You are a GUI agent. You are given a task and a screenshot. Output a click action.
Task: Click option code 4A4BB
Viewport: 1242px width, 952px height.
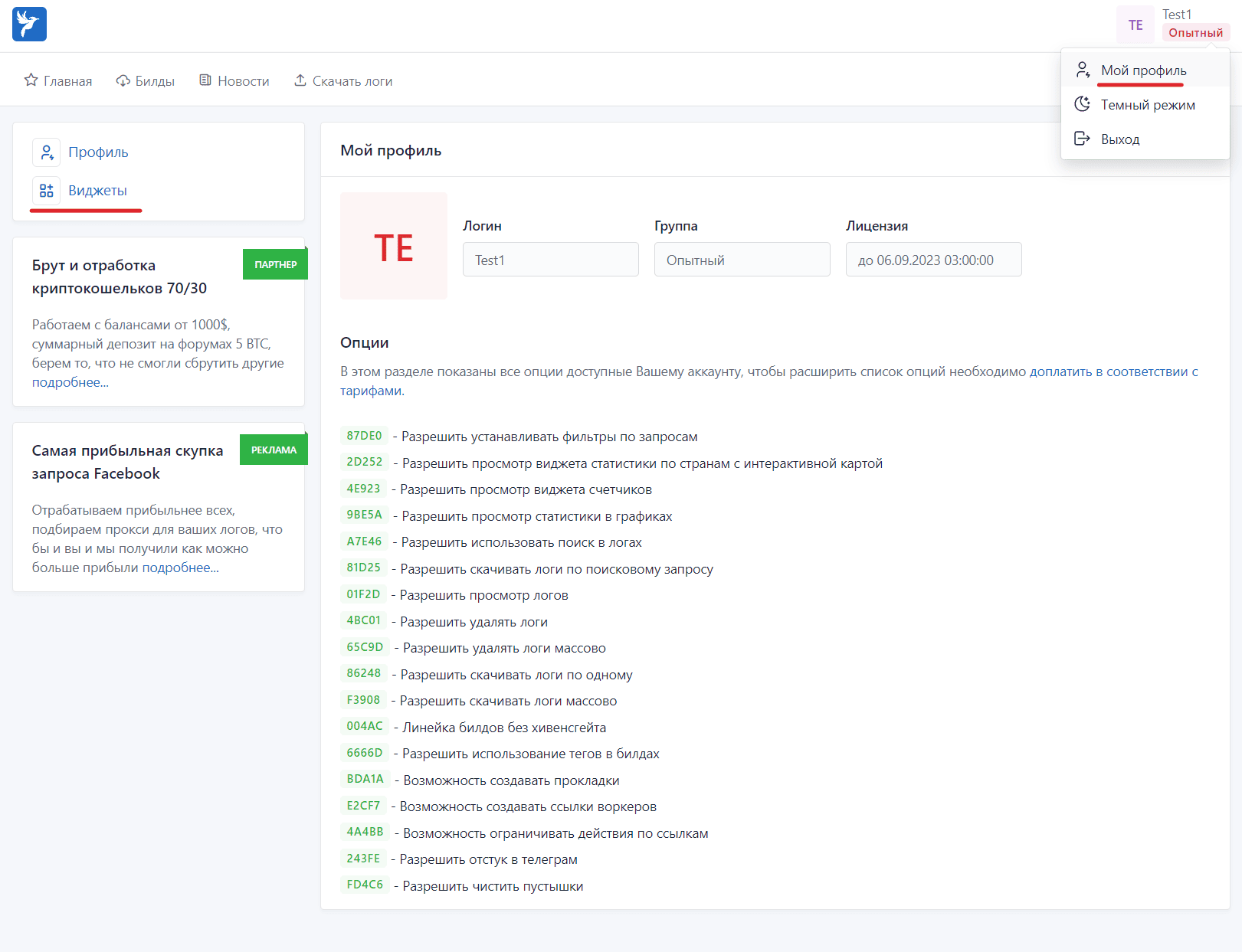click(x=365, y=832)
